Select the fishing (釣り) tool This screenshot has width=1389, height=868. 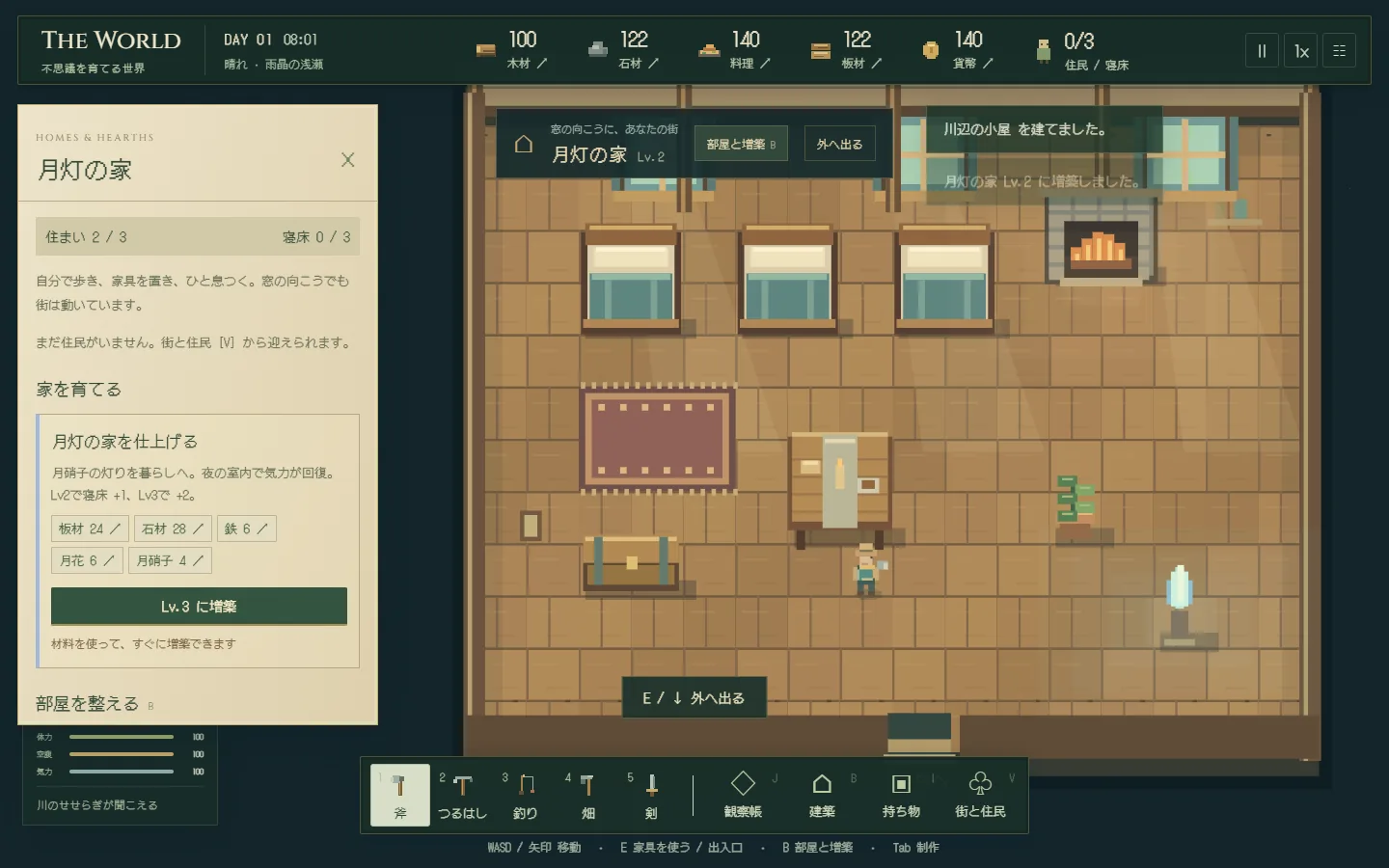(x=525, y=796)
